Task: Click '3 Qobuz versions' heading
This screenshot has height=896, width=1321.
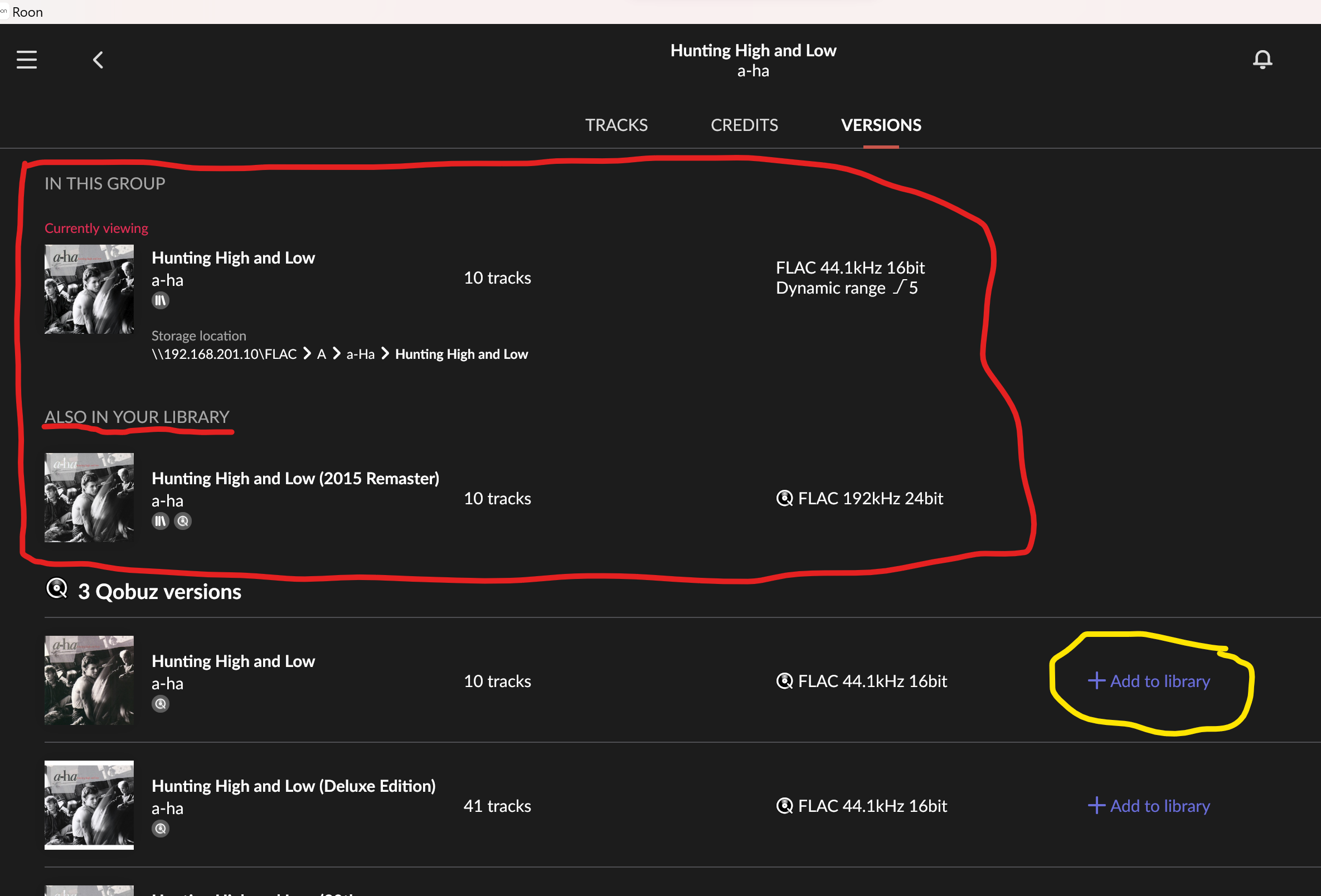Action: 160,591
